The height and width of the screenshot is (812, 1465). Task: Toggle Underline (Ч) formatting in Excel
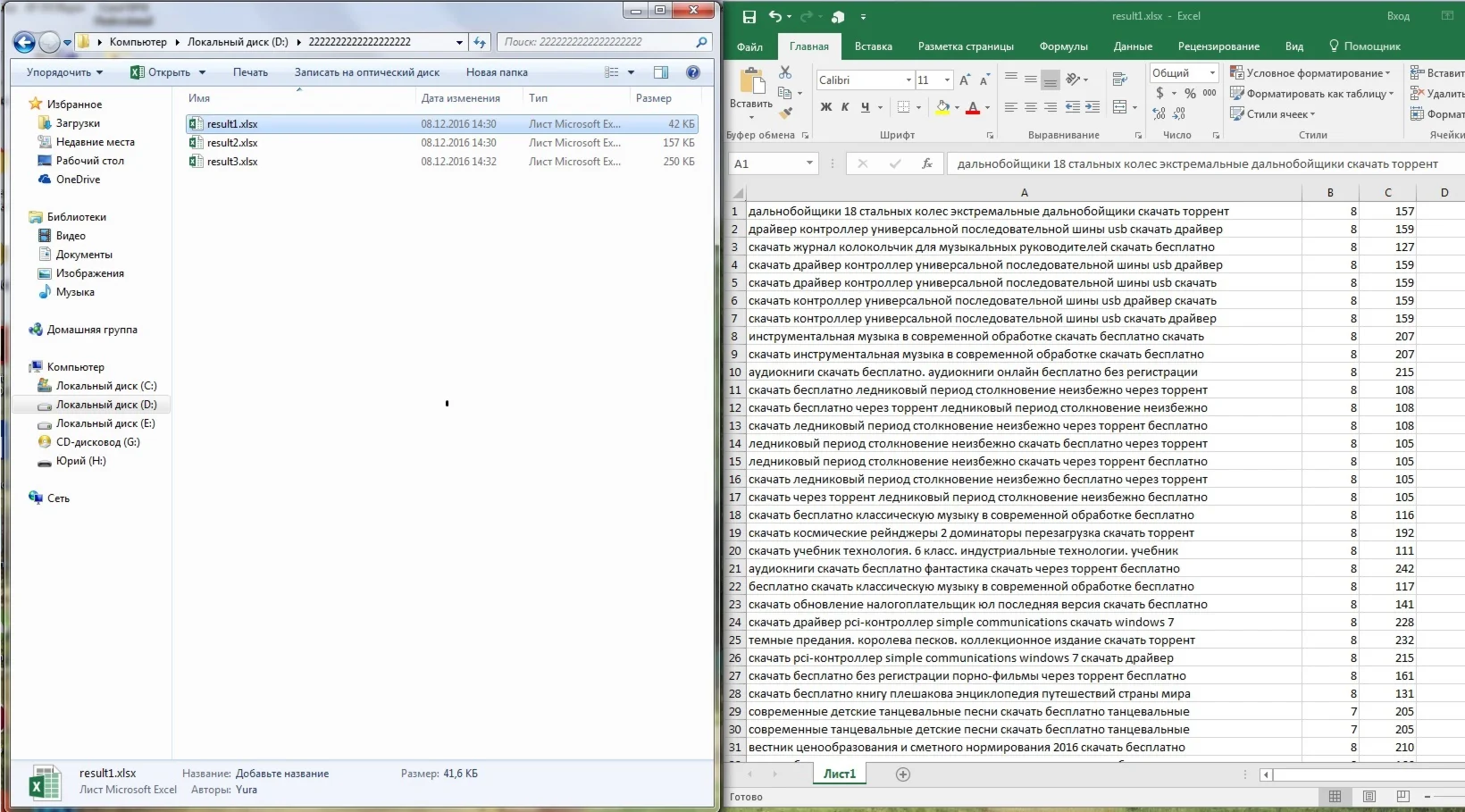pyautogui.click(x=865, y=107)
